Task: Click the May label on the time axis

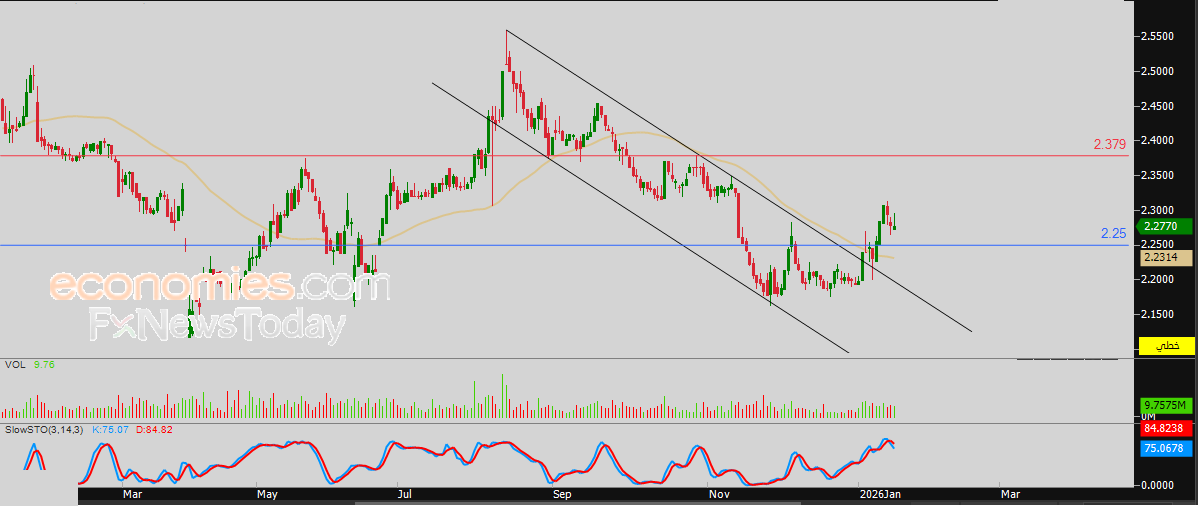Action: (x=267, y=495)
